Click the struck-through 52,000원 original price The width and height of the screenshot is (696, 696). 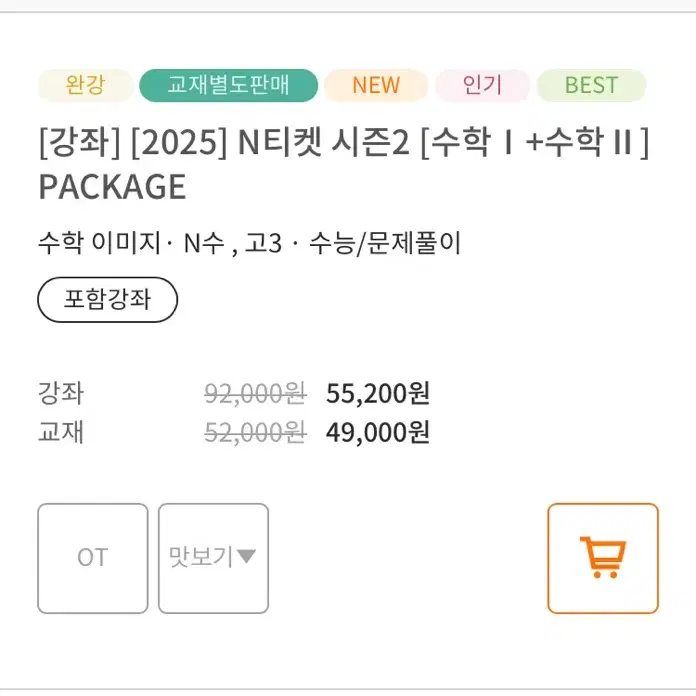pyautogui.click(x=255, y=433)
